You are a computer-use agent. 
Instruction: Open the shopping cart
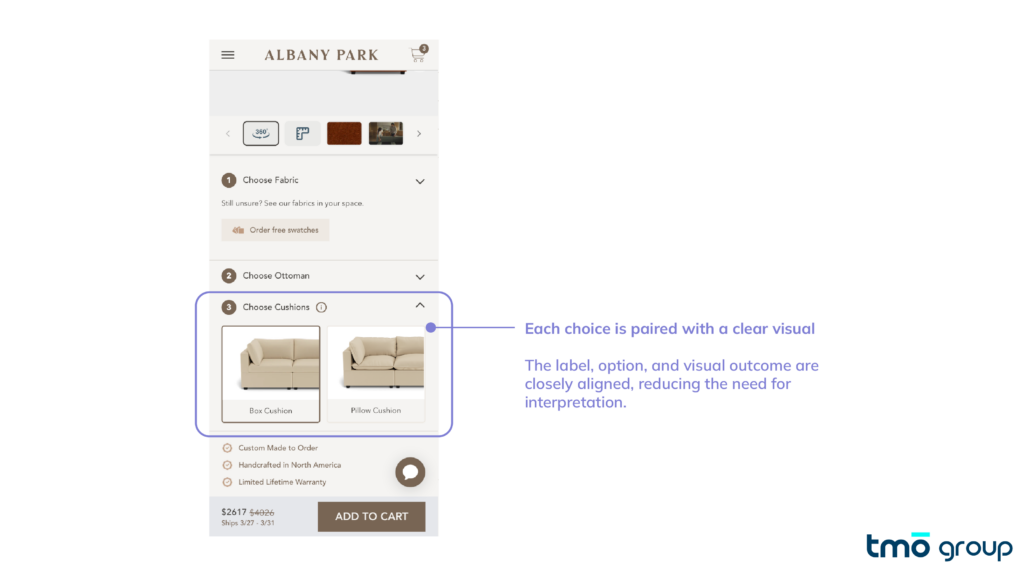pos(418,54)
